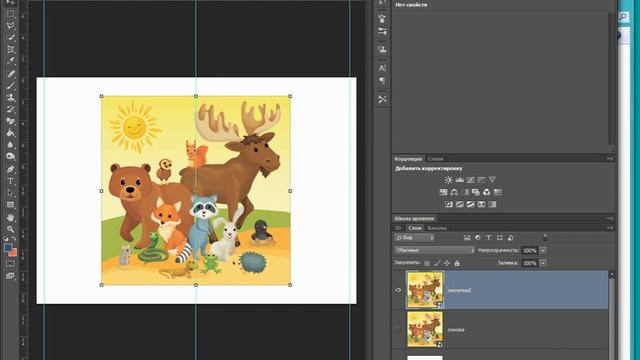This screenshot has width=640, height=360.
Task: Toggle lock transparent pixels
Action: tap(427, 263)
